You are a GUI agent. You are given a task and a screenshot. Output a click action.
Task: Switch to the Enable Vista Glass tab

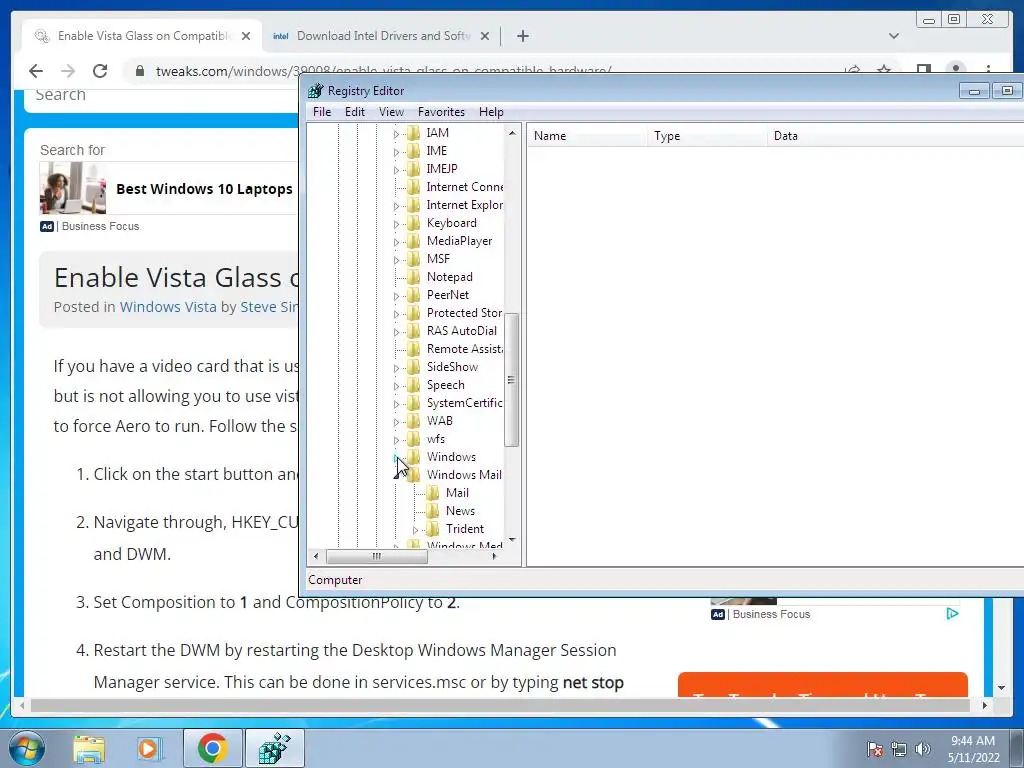click(144, 36)
